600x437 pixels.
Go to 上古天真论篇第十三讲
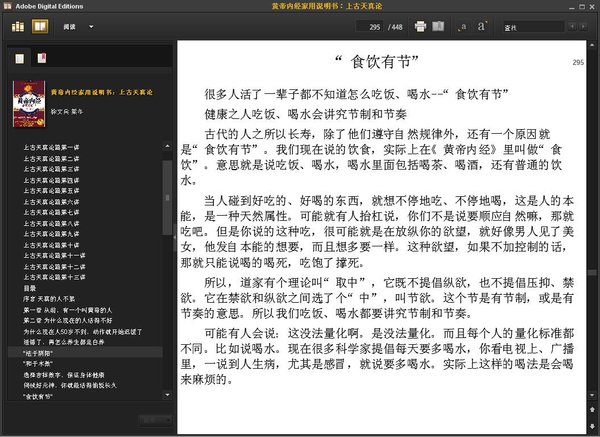click(54, 277)
